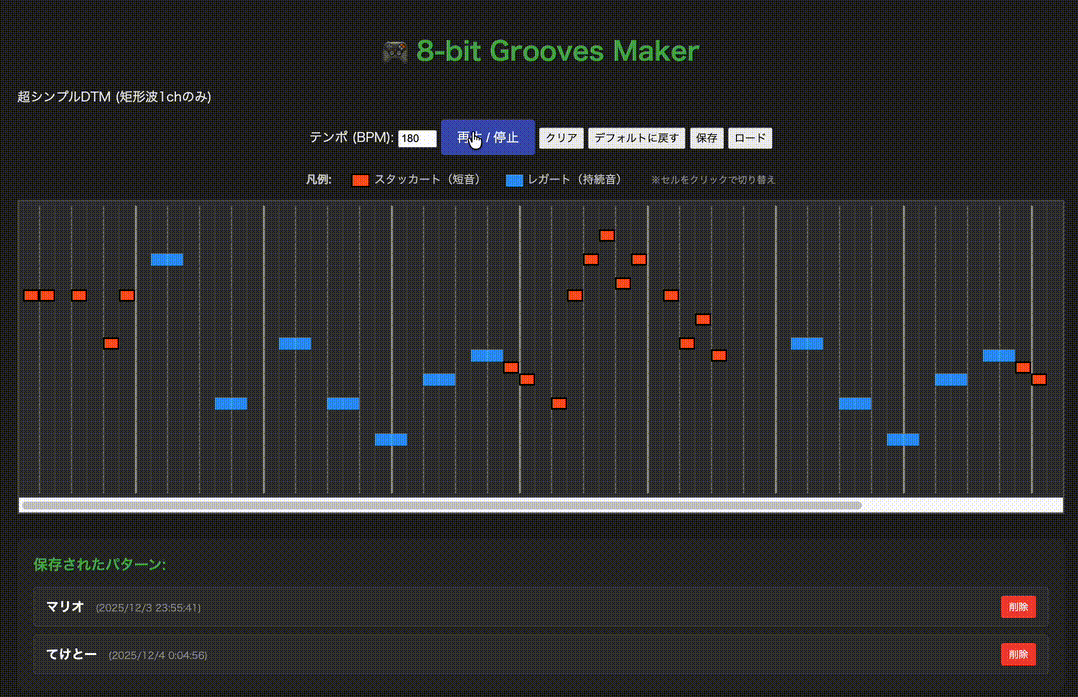
Task: Select the マリオ pattern name
Action: click(x=65, y=606)
